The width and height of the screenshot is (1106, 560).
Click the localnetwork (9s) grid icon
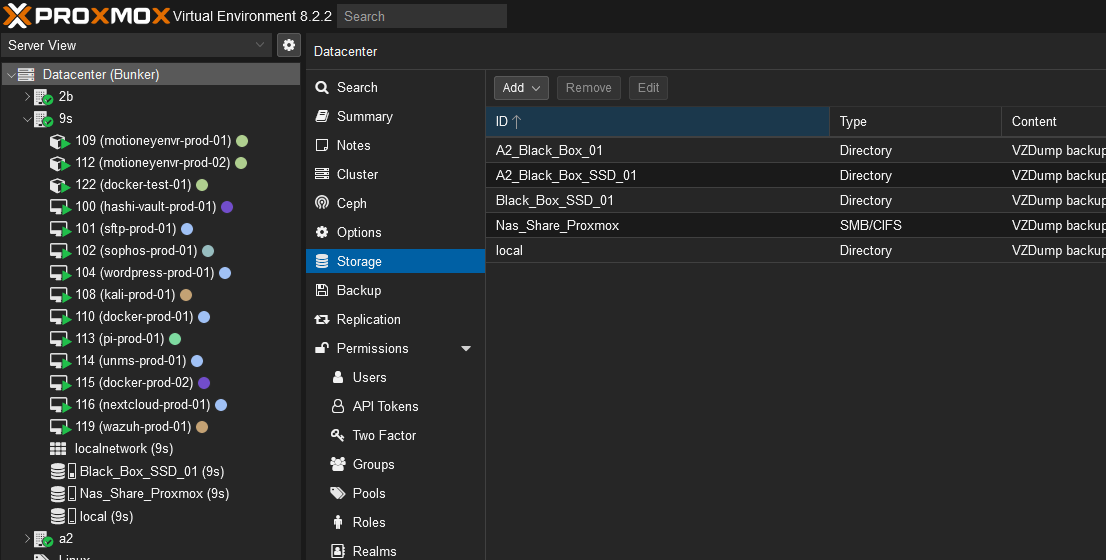coord(58,449)
